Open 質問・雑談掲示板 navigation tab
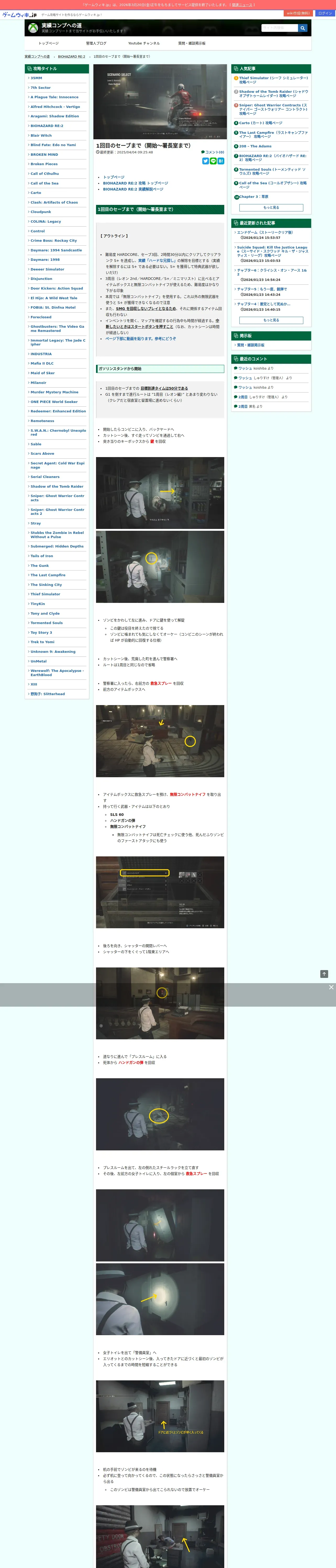The image size is (336, 1568). tap(192, 43)
